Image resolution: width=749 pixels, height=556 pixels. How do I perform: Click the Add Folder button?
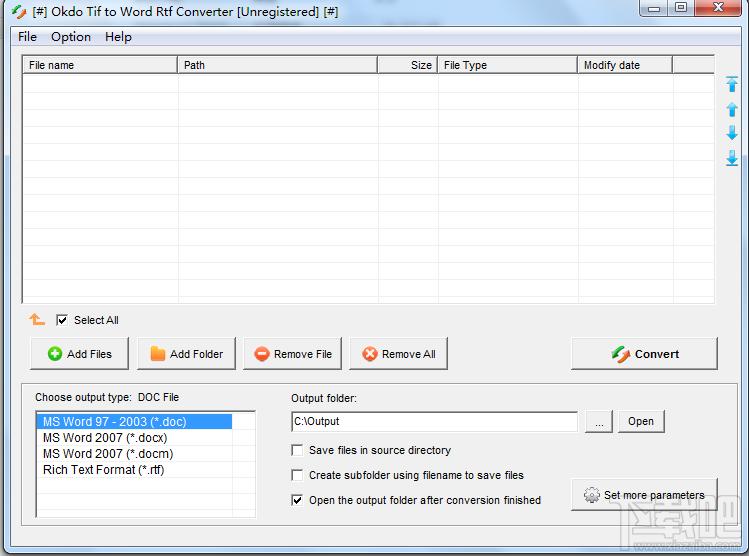186,354
